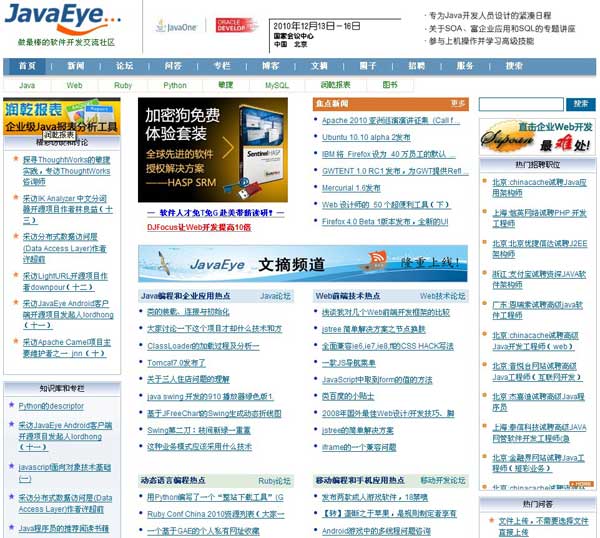Image resolution: width=600 pixels, height=538 pixels.
Task: Open the Swing第二刀 article link
Action: [x=199, y=430]
